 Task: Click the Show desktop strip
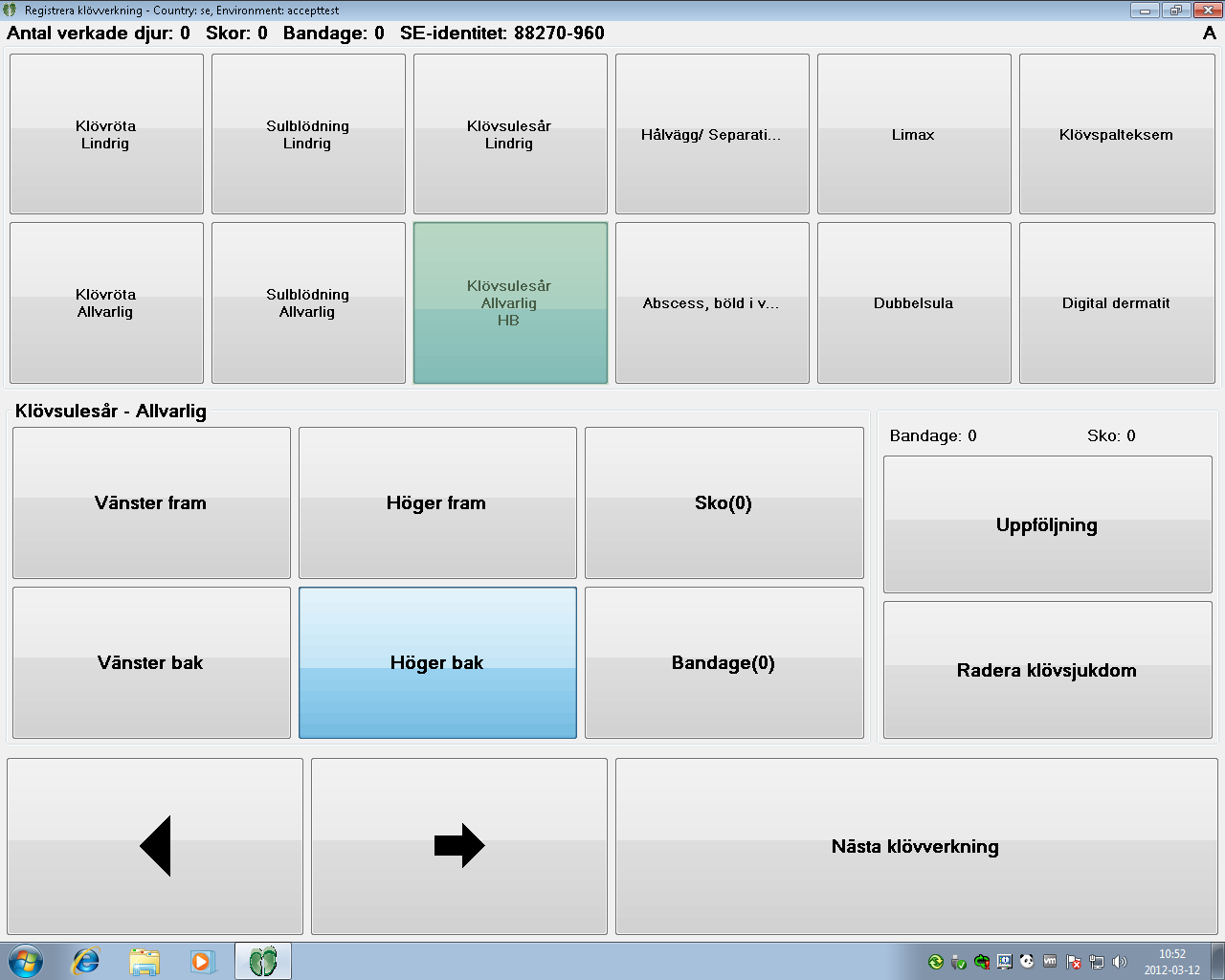(x=1217, y=961)
